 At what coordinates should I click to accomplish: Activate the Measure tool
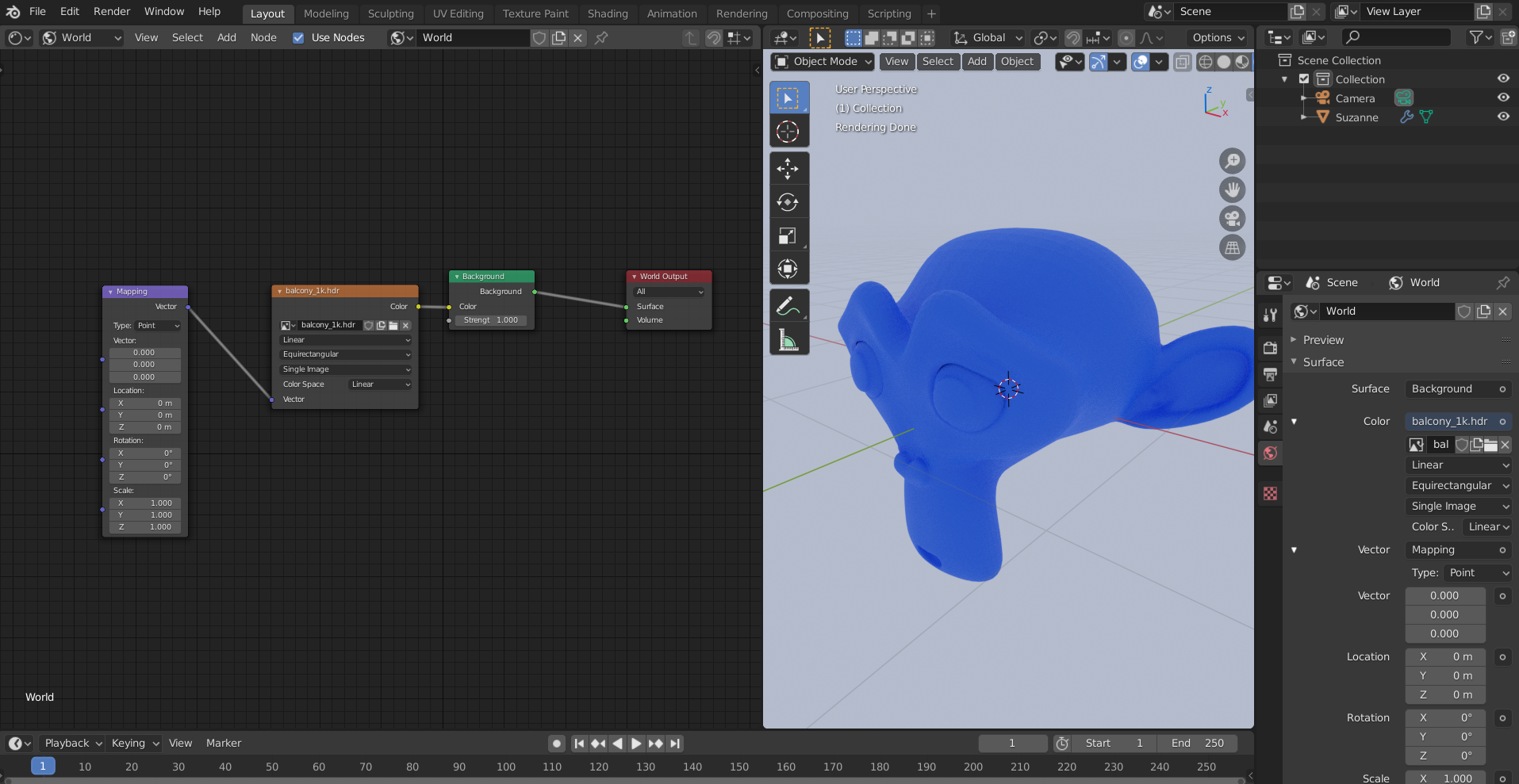tap(788, 339)
